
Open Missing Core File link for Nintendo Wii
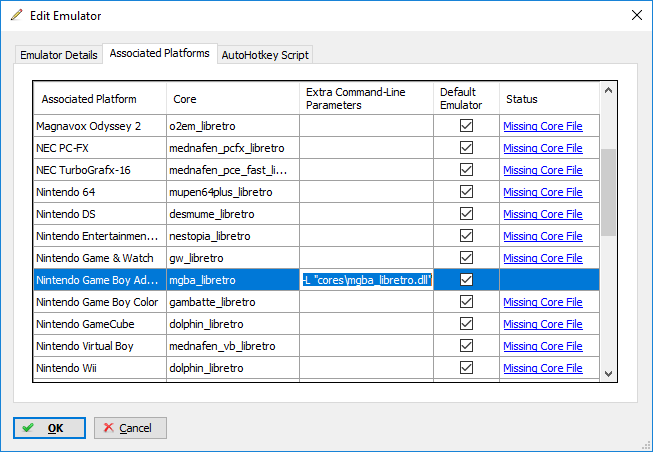(543, 368)
